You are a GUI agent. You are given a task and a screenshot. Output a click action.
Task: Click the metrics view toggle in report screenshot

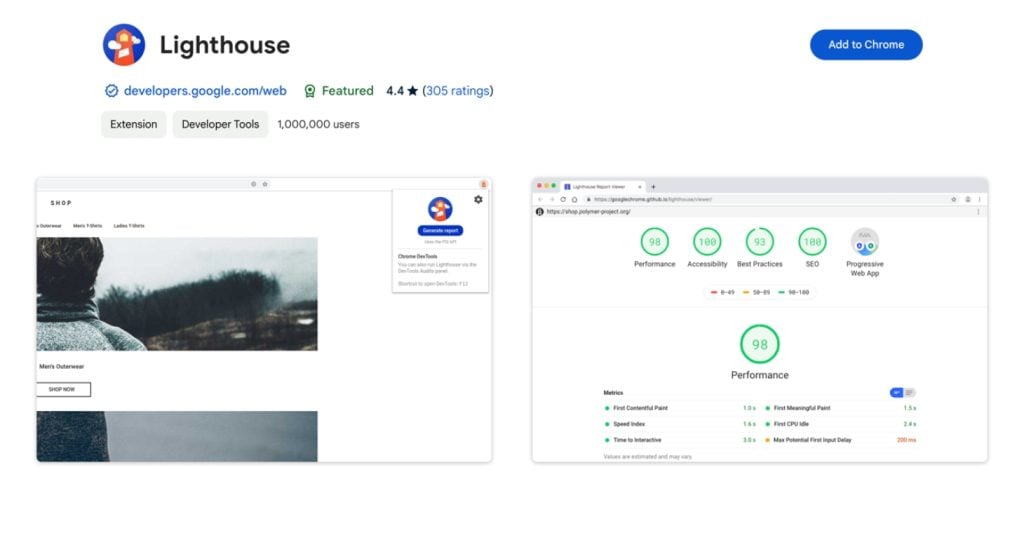(903, 393)
